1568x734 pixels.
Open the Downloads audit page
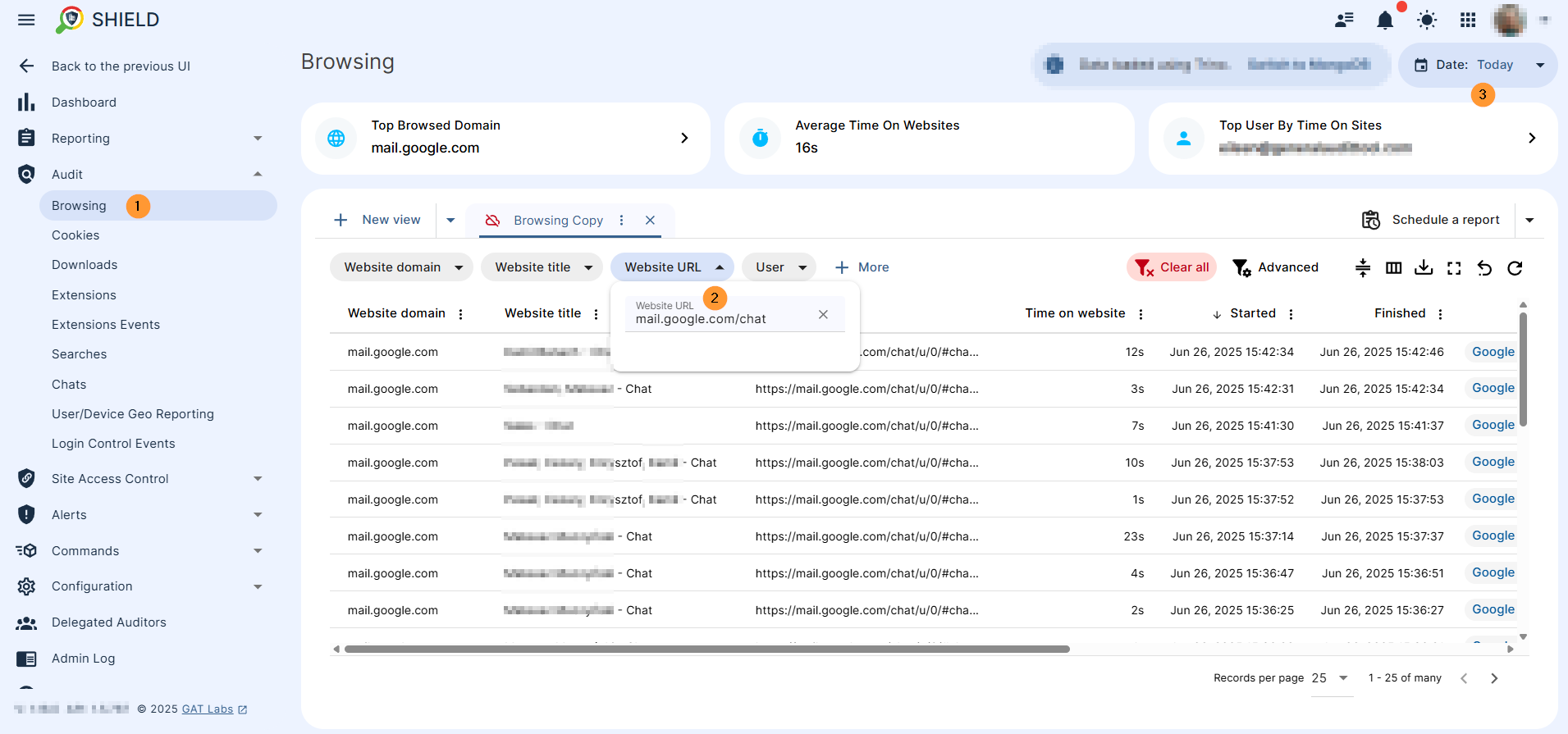click(85, 265)
